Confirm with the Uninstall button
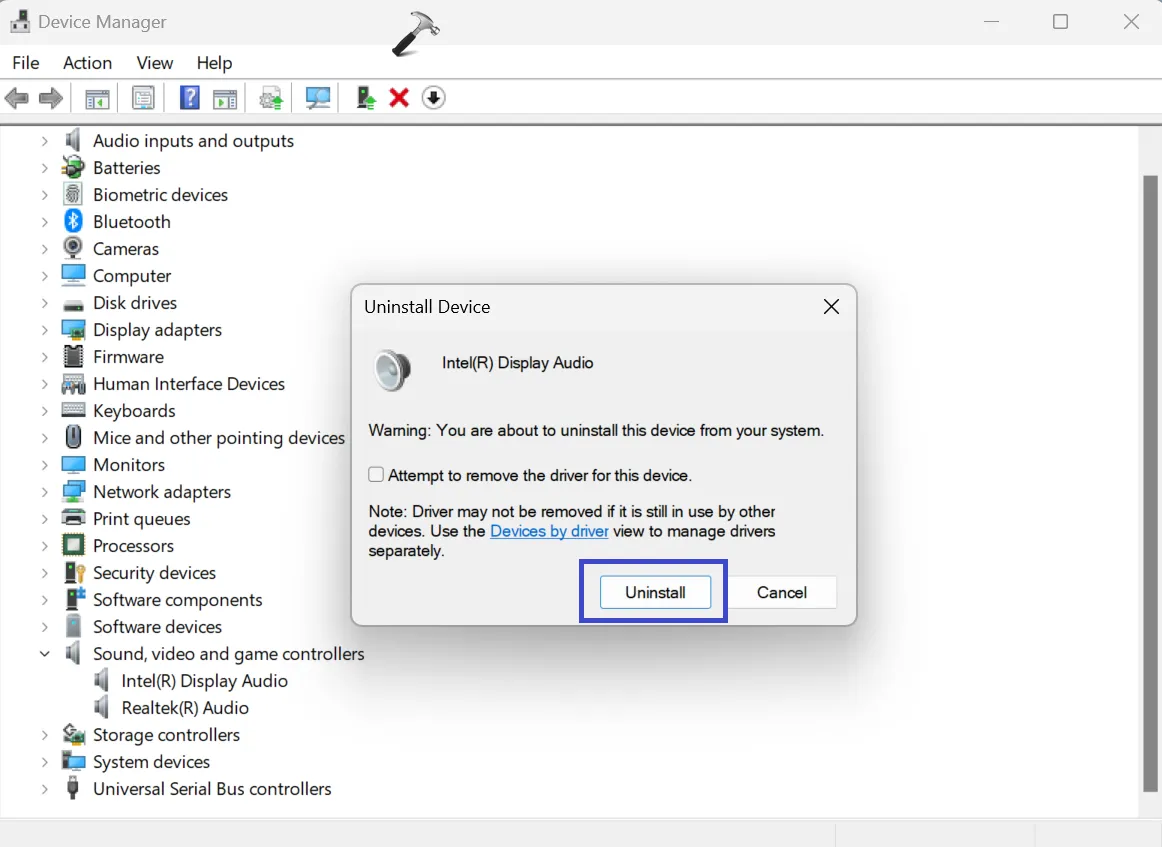Viewport: 1162px width, 847px height. coord(655,592)
